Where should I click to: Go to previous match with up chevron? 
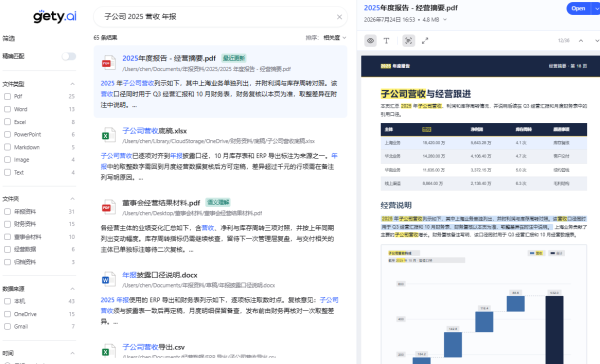point(581,41)
